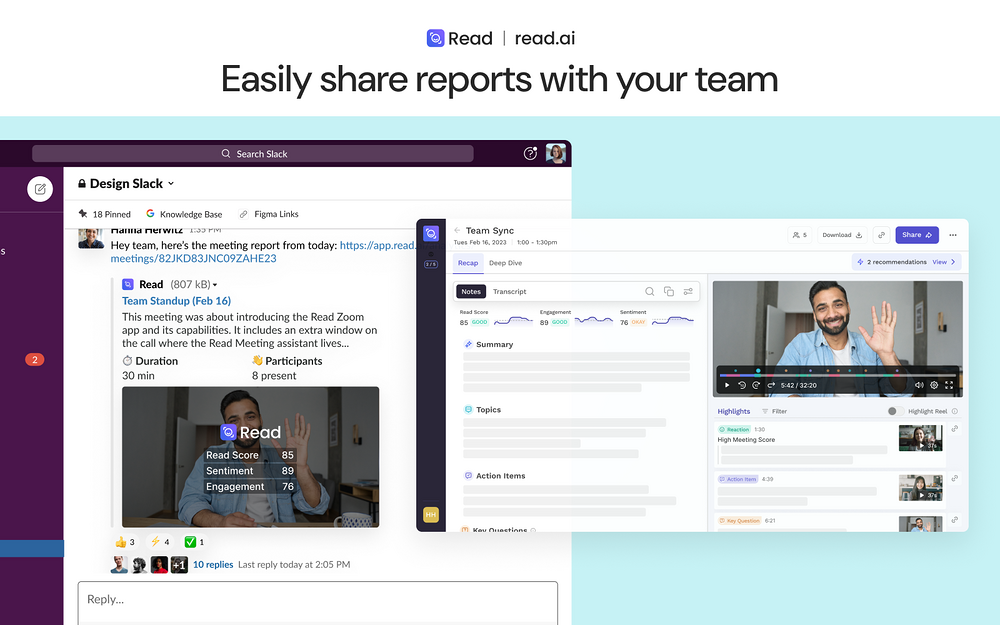
Task: Click 2/5 indicator in Read sidebar
Action: [431, 264]
